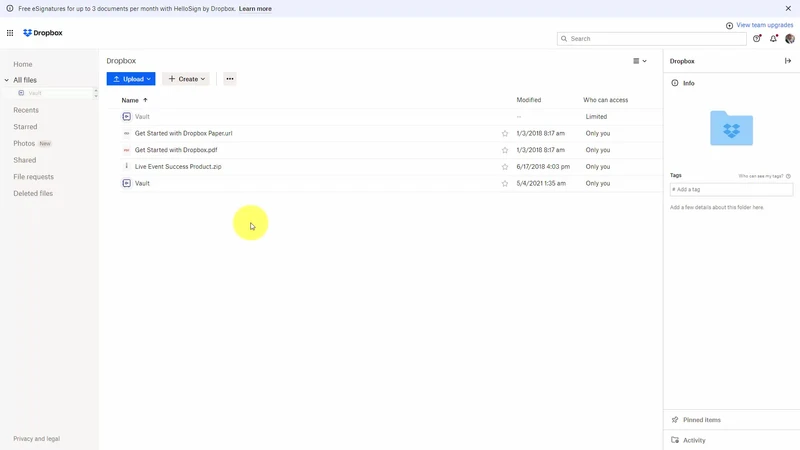Click the Dropbox folder thumbnail
Screen dimensions: 800x450
point(732,128)
